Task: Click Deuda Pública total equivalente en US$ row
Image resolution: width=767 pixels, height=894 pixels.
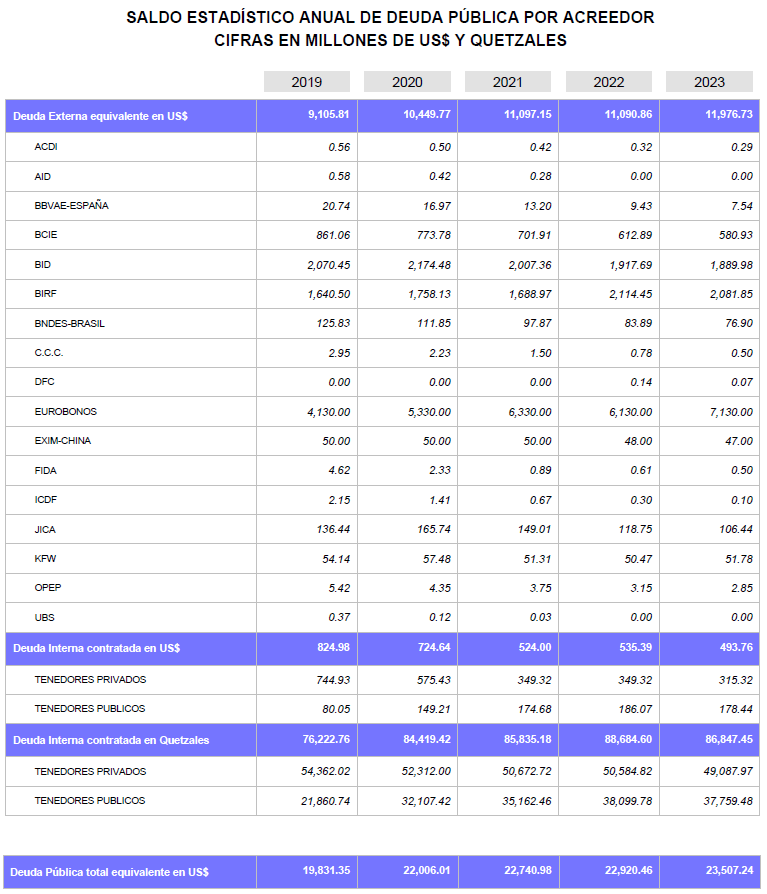Action: tap(110, 872)
